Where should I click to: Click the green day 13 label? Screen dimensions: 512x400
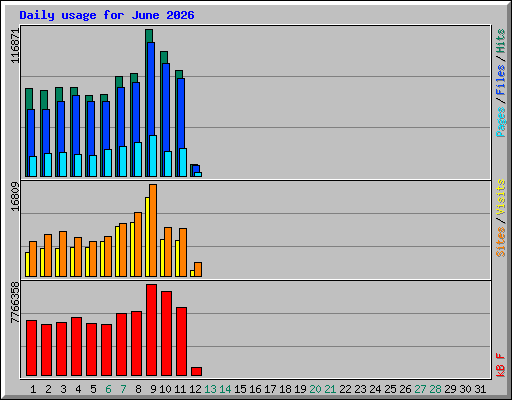tap(210, 389)
